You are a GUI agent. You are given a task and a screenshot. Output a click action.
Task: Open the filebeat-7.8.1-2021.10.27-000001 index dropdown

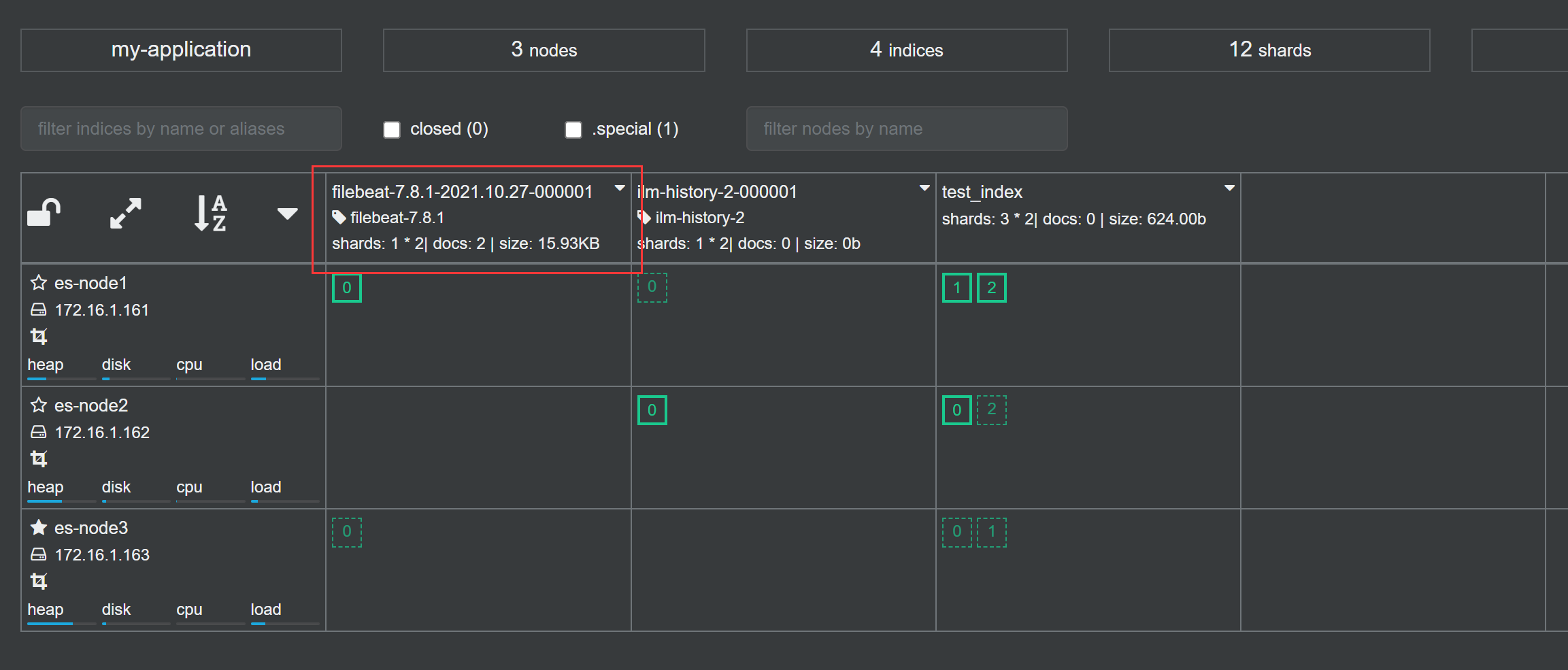620,188
